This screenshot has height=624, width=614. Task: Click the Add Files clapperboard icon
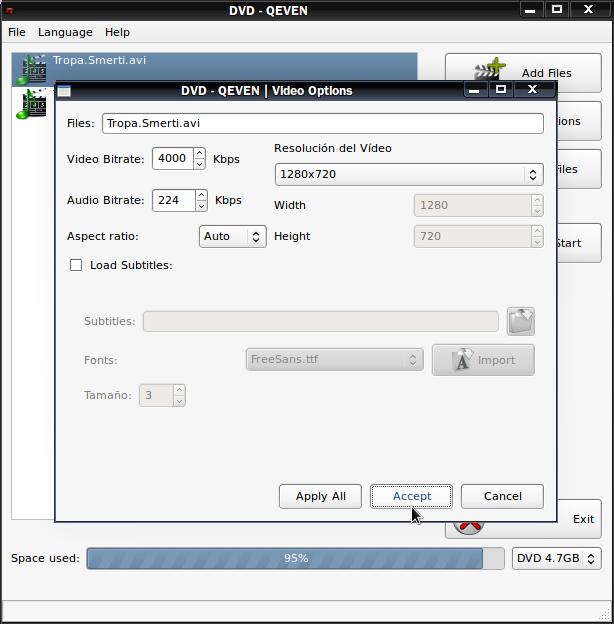pos(490,69)
